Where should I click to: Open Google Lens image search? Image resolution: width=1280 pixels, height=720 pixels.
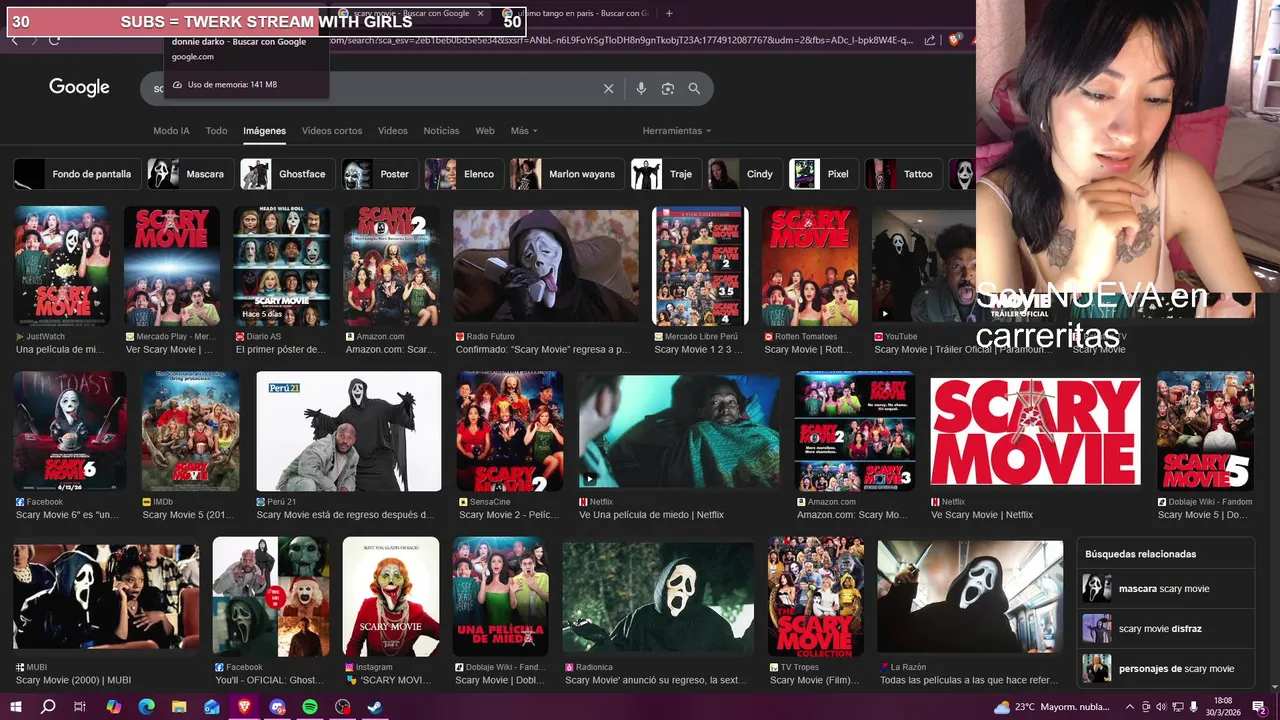[x=668, y=89]
